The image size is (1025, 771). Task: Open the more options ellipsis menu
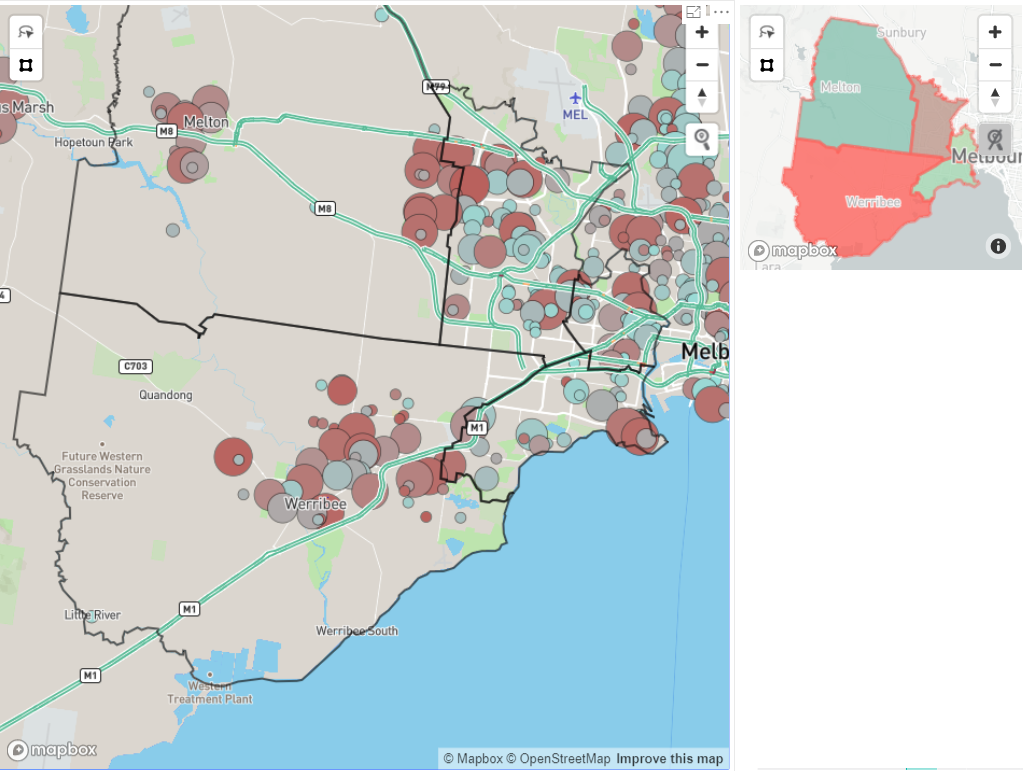[x=721, y=11]
